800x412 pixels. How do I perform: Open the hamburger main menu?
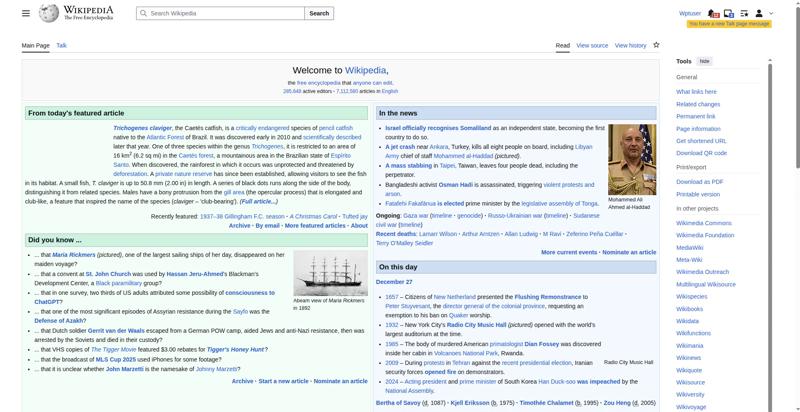pos(27,13)
